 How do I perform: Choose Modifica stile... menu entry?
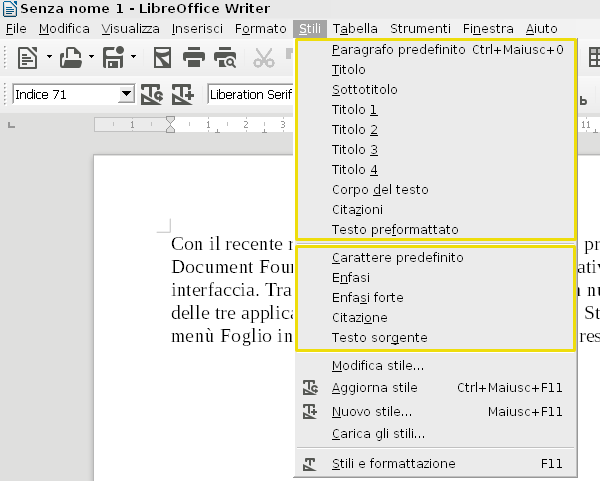[435, 365]
